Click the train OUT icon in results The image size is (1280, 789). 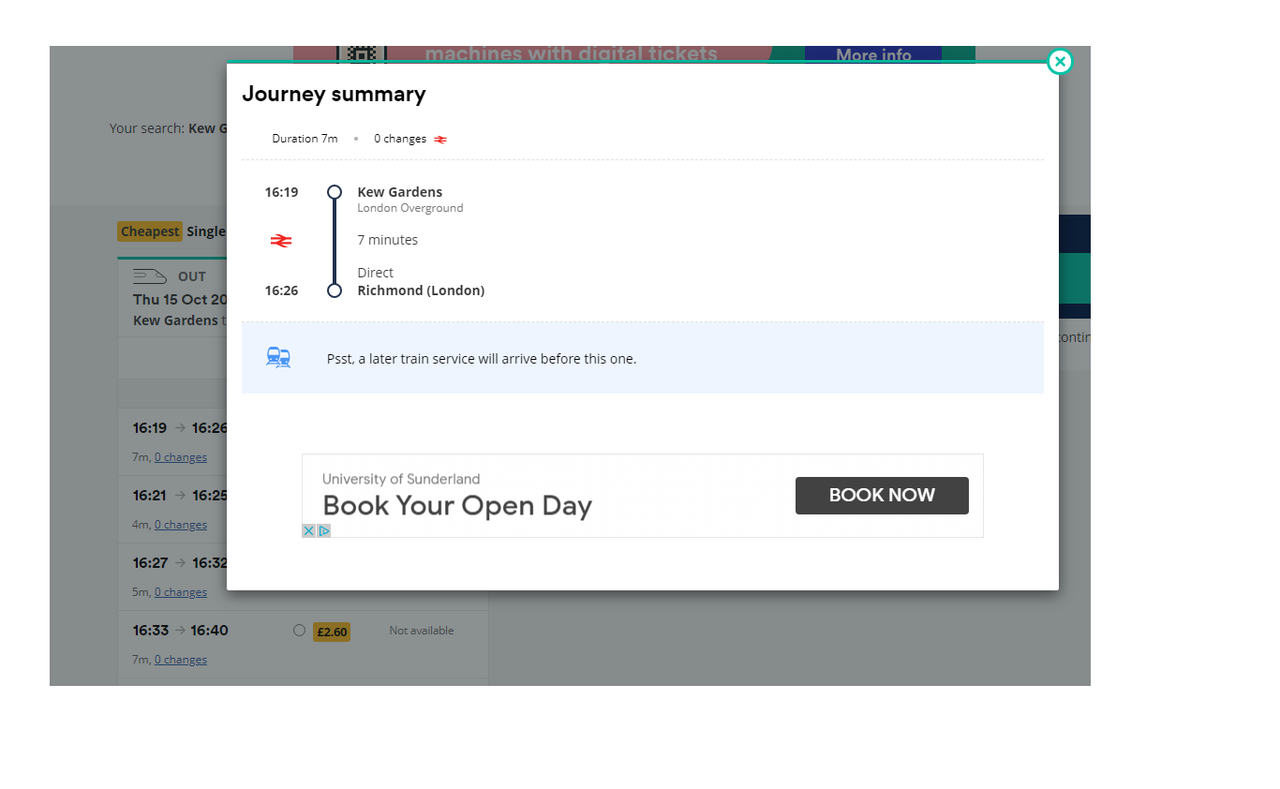(150, 276)
